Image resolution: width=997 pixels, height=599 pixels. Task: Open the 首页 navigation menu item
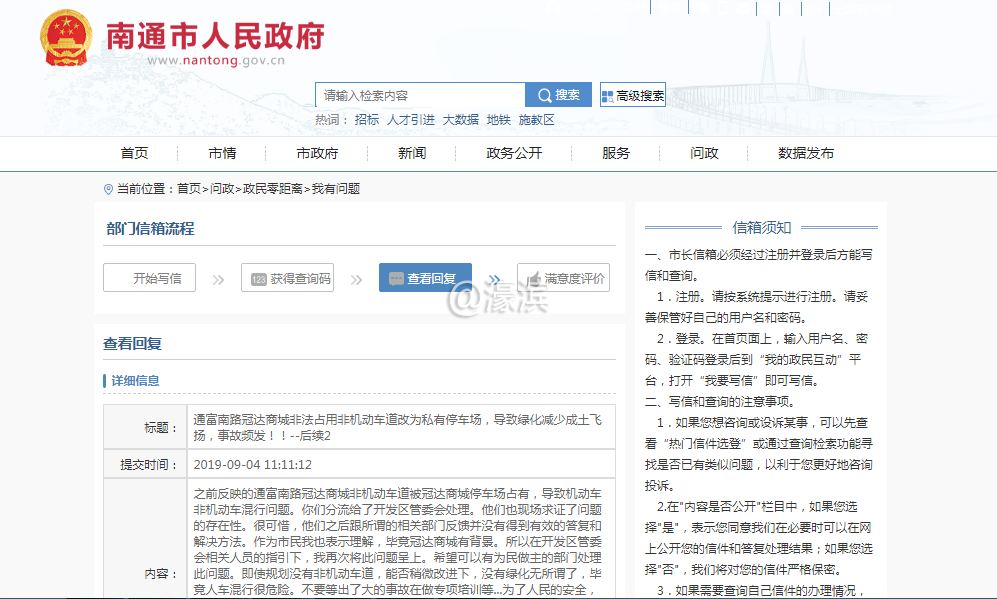click(x=134, y=153)
